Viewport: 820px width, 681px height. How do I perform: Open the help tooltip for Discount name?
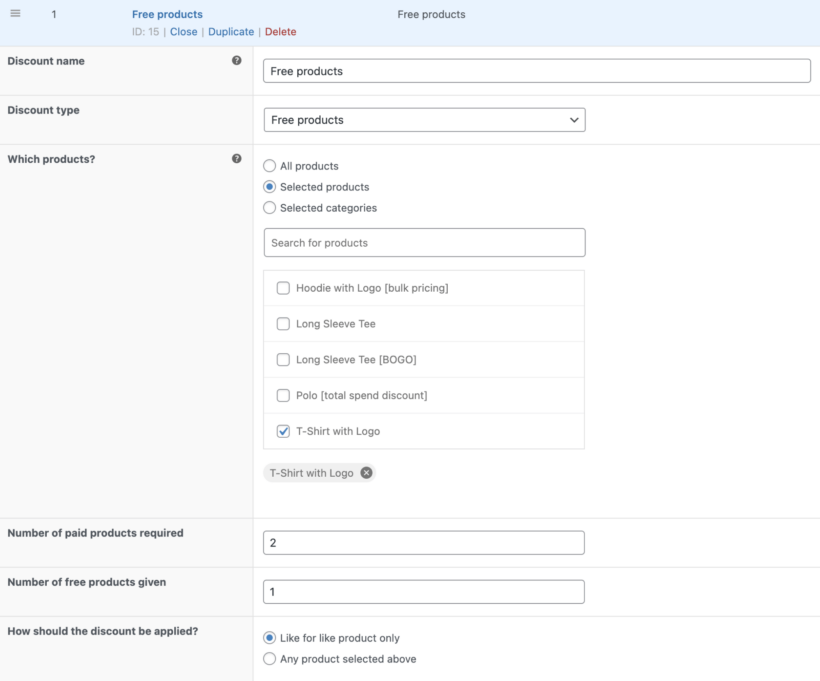pos(237,60)
